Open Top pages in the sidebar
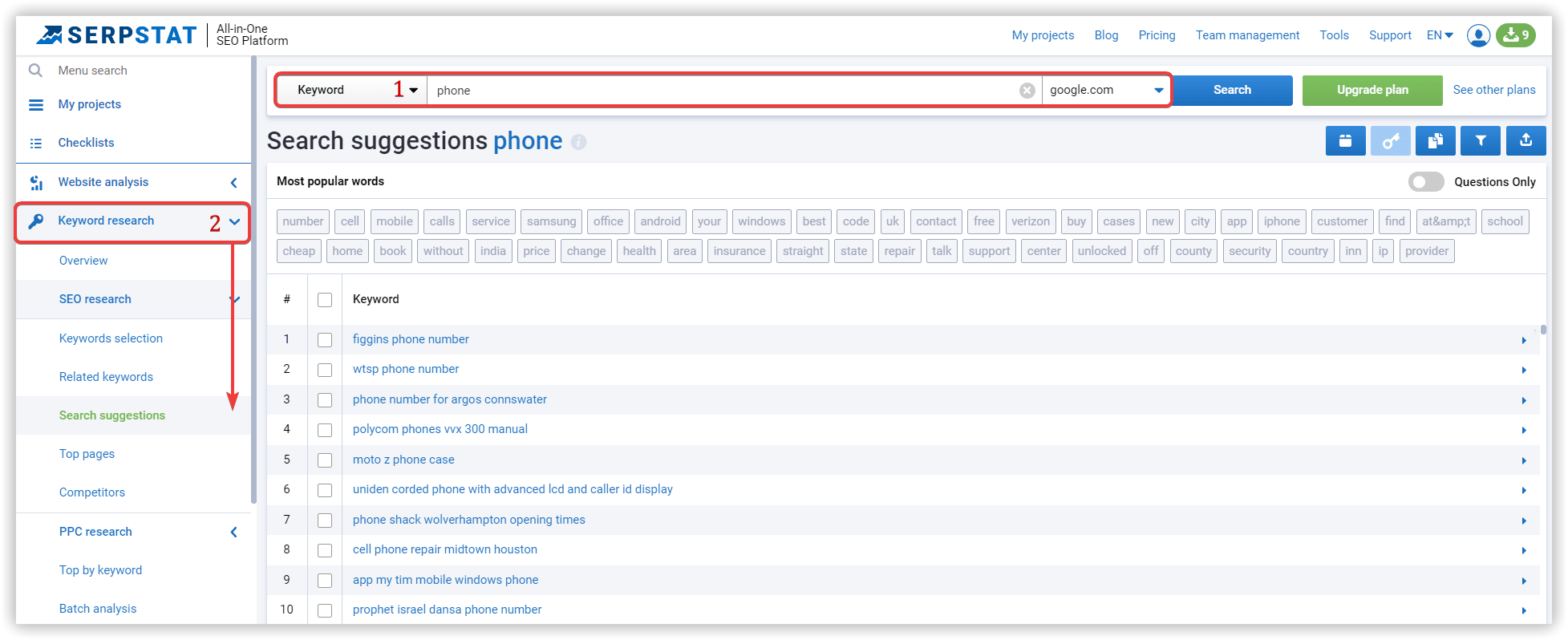Image resolution: width=1568 pixels, height=640 pixels. (87, 454)
